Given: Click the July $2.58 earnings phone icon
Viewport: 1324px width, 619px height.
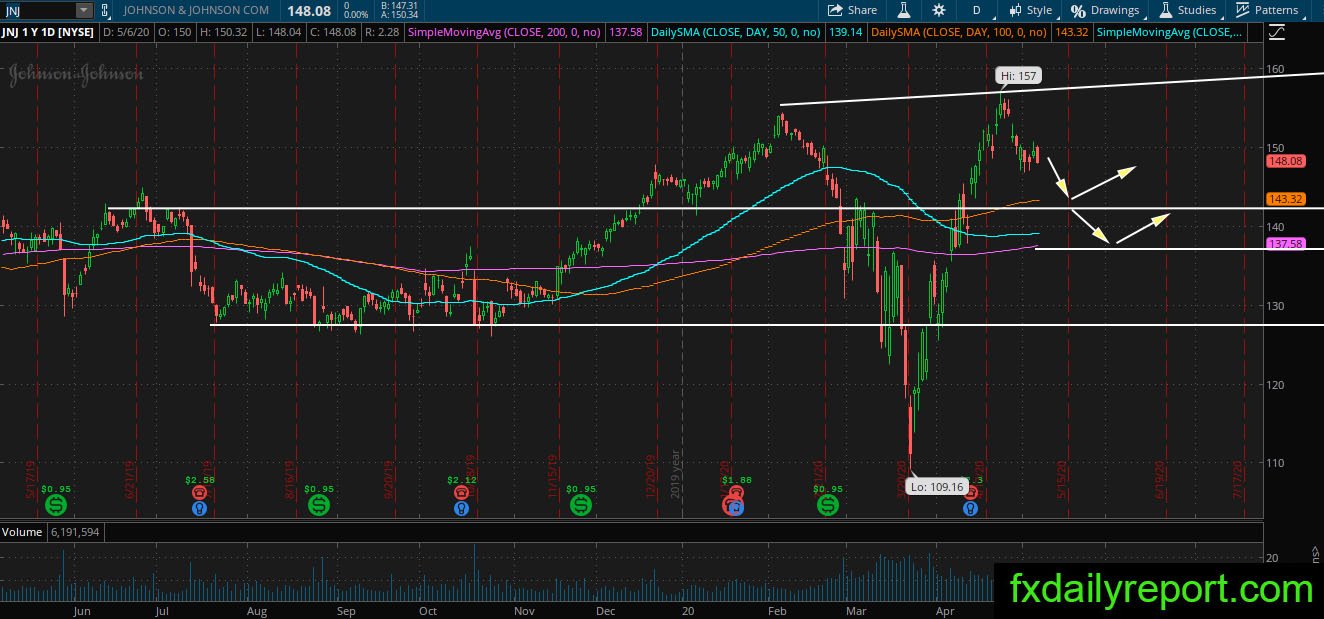Looking at the screenshot, I should click(200, 493).
